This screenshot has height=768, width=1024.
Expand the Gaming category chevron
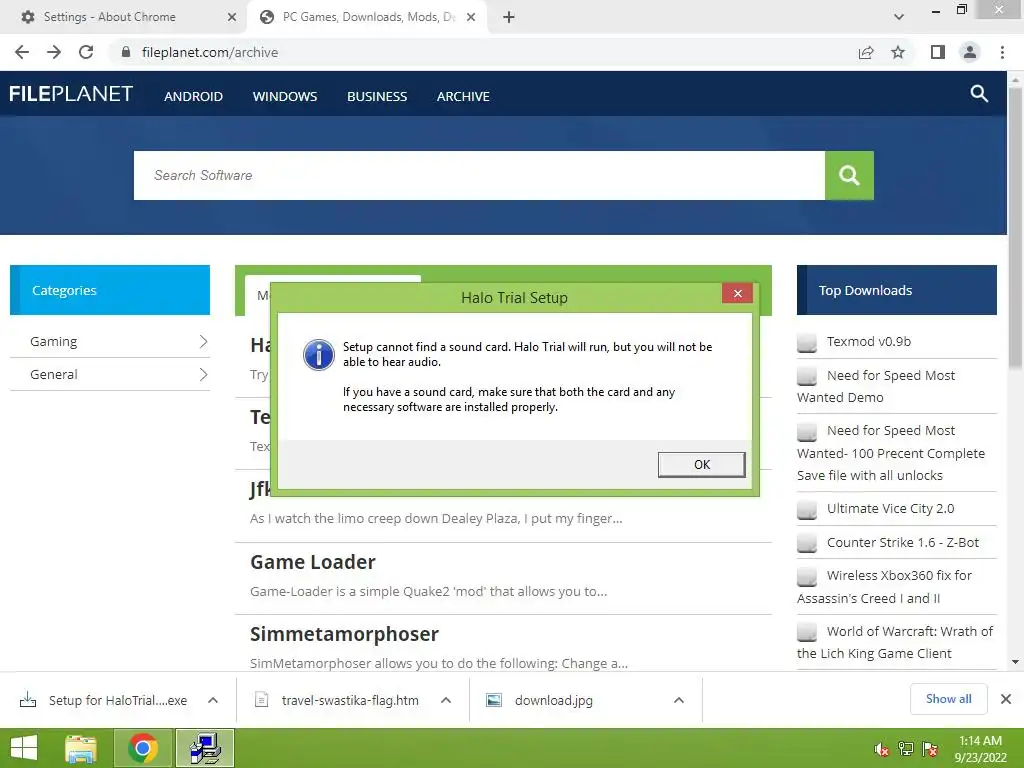coord(203,342)
